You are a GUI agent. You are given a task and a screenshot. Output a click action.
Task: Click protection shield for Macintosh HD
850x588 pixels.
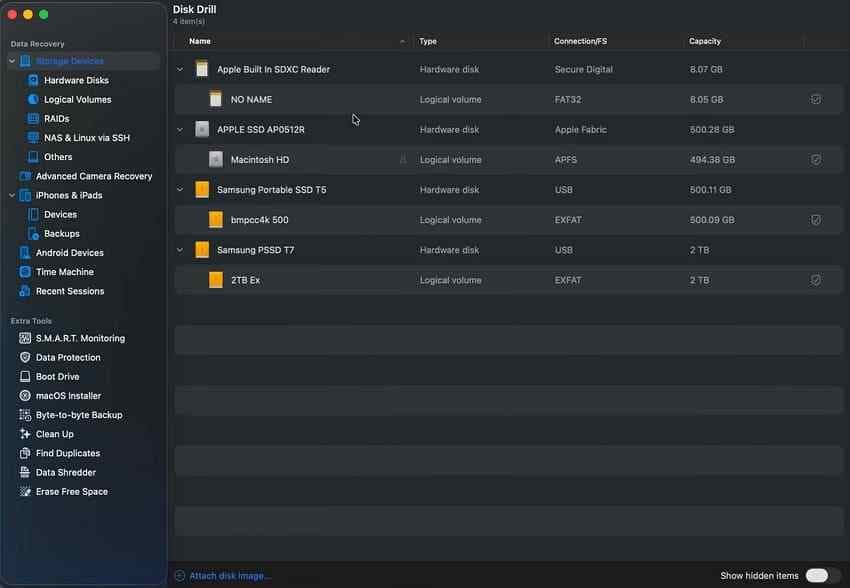pos(816,159)
